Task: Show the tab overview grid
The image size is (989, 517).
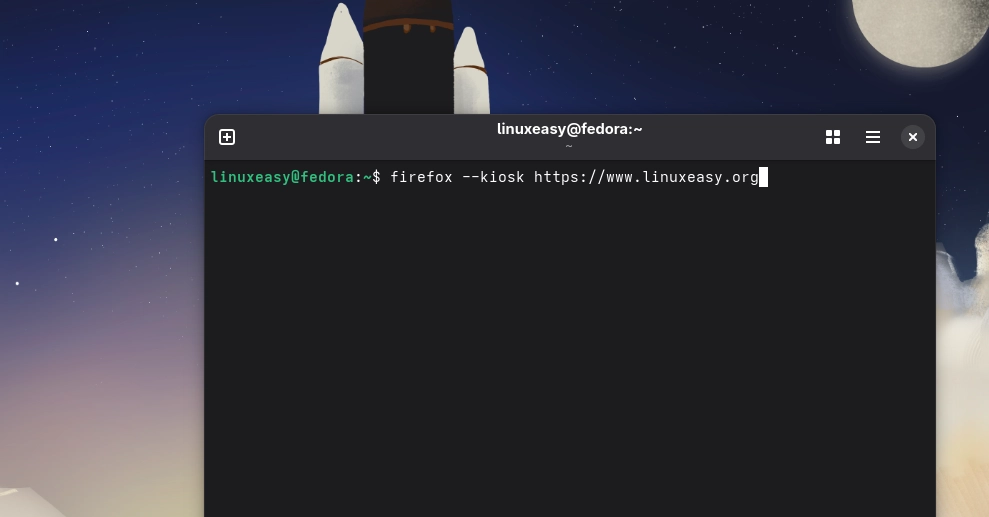Action: point(832,137)
